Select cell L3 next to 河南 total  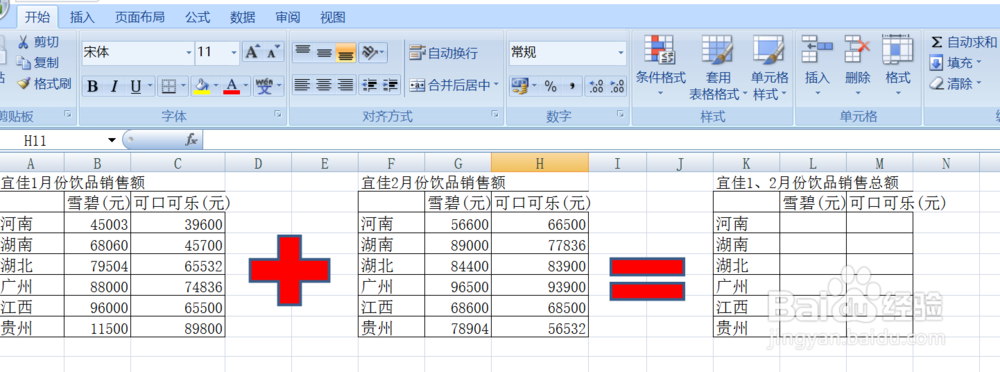coord(813,224)
